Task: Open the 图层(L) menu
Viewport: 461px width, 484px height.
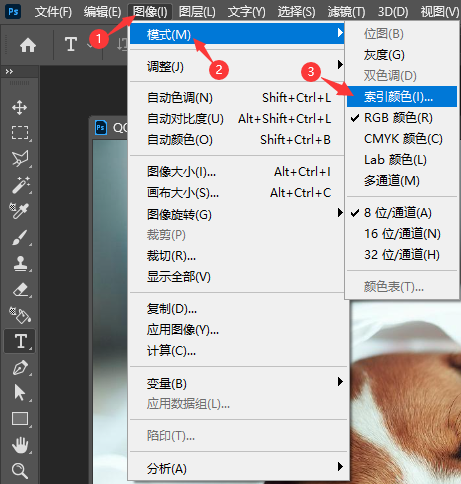Action: 197,12
